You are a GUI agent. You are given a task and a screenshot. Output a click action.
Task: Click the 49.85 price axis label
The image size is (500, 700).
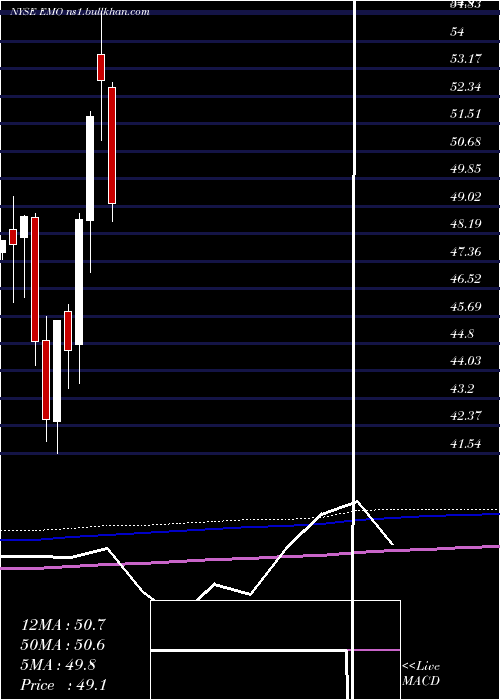466,169
